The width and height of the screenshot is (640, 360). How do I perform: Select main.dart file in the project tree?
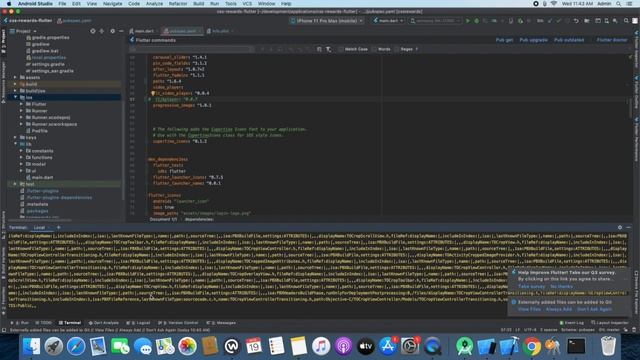[42, 178]
